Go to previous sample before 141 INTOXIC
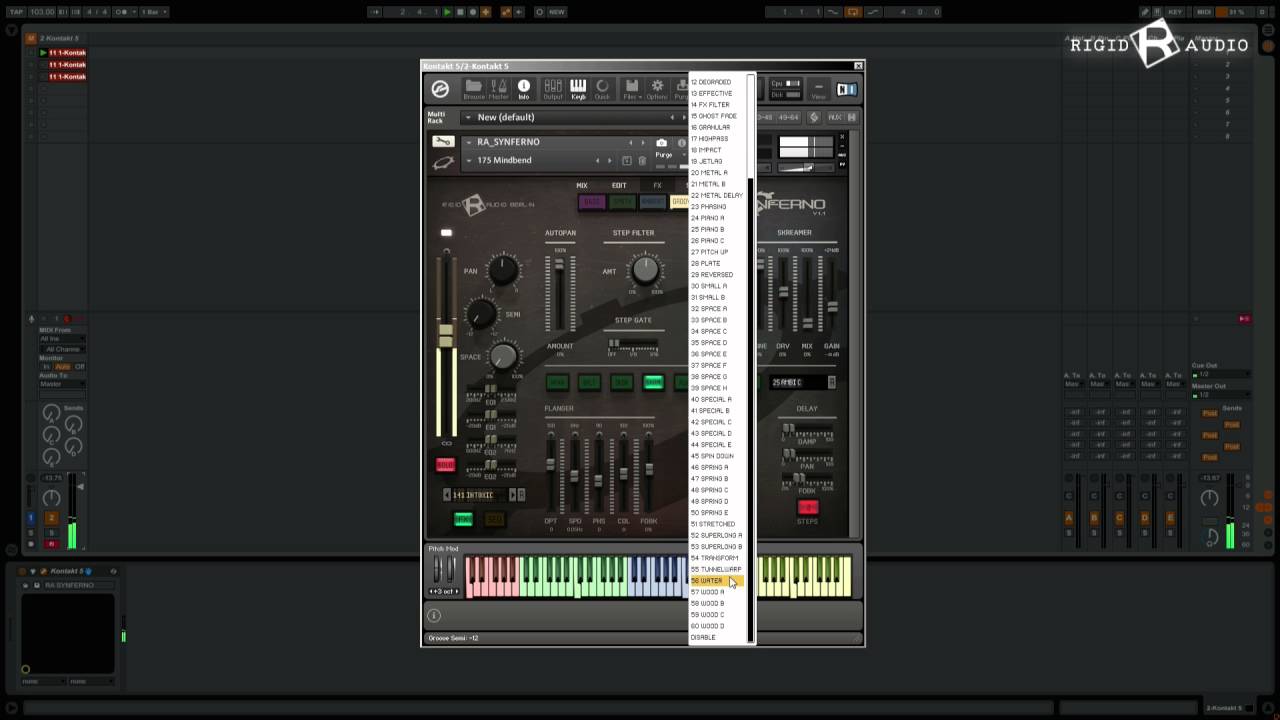This screenshot has height=720, width=1280. point(447,495)
